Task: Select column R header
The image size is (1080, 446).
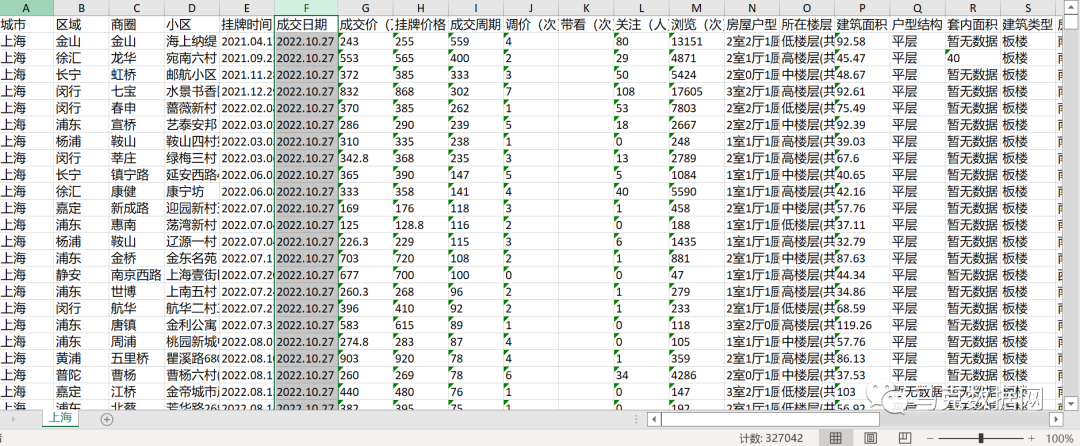Action: 972,8
